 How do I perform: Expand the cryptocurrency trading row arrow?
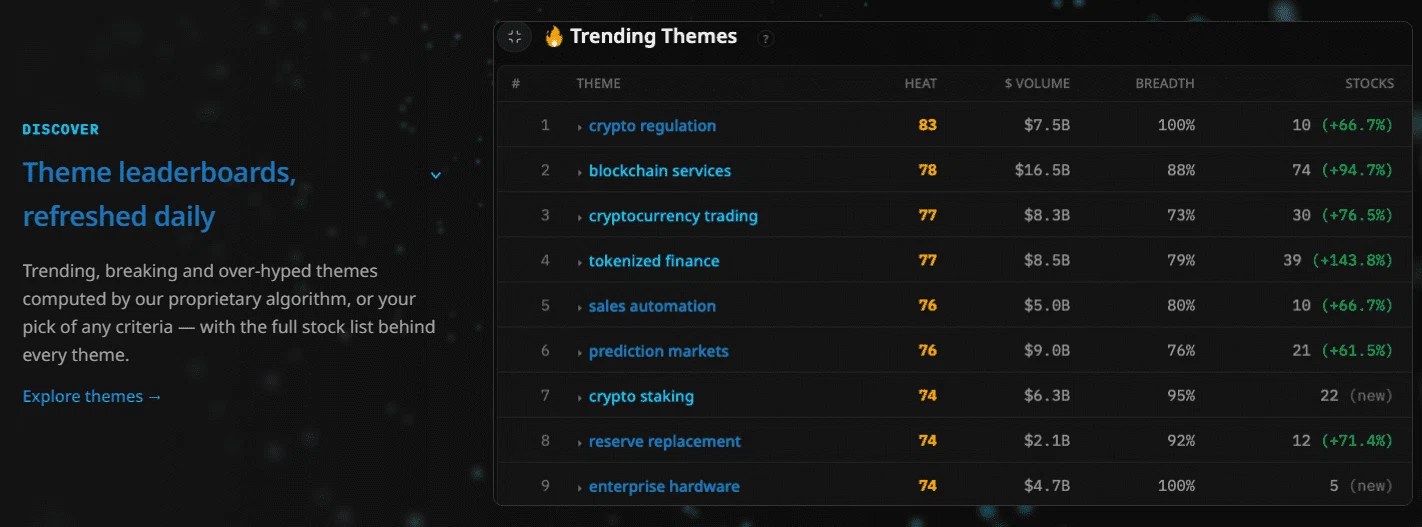580,217
